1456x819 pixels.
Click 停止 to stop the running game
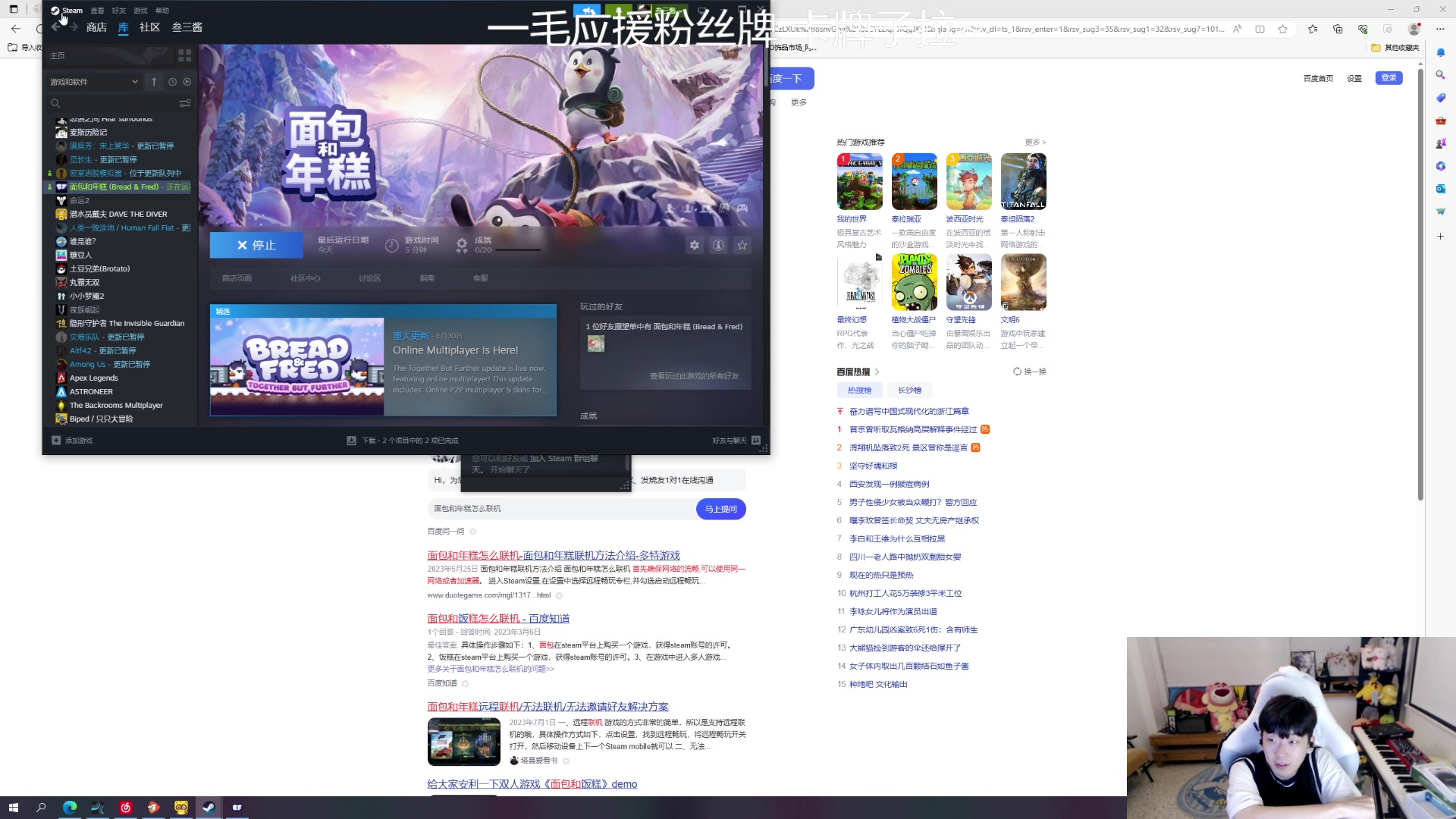[x=256, y=245]
